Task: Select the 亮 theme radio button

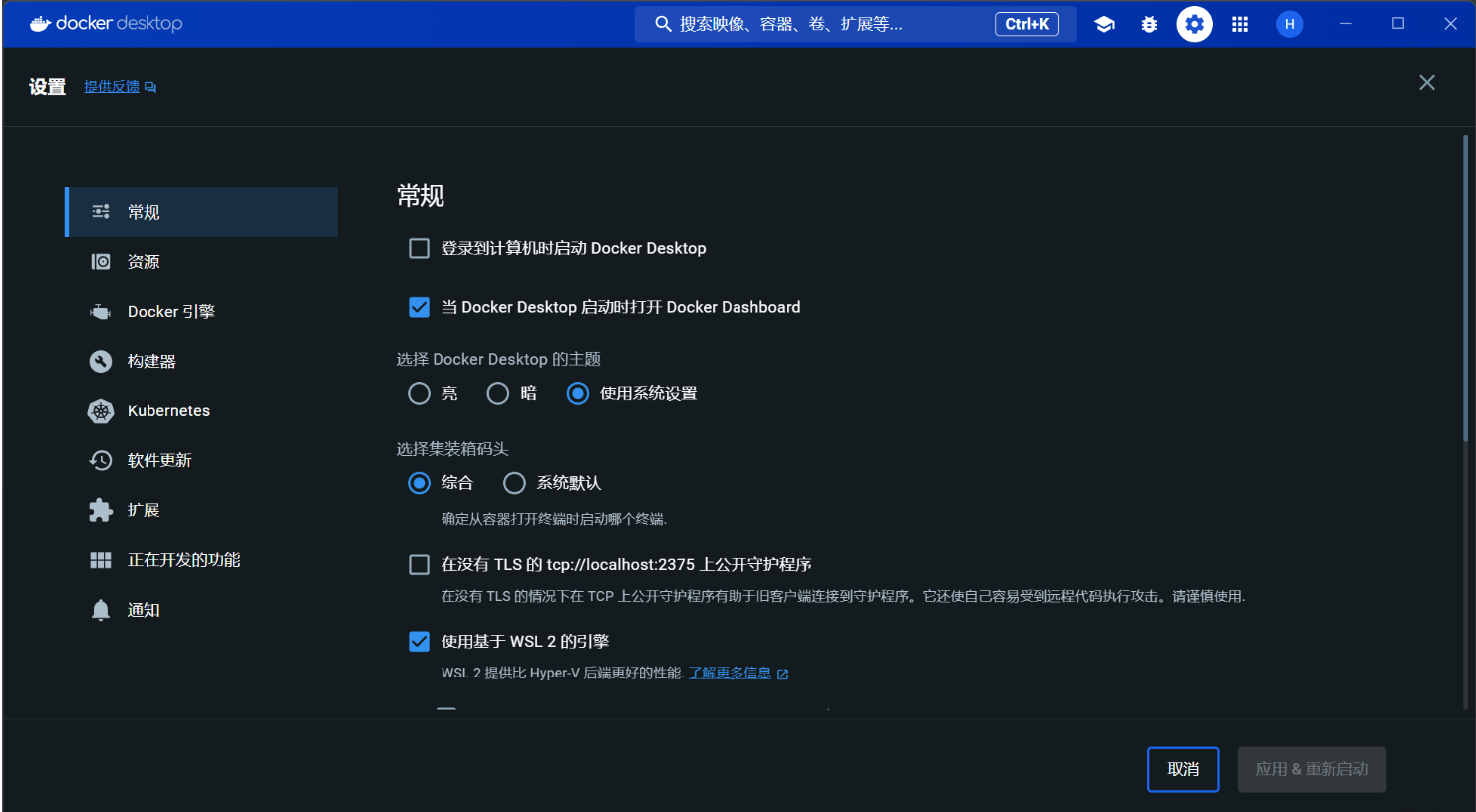Action: coord(420,394)
